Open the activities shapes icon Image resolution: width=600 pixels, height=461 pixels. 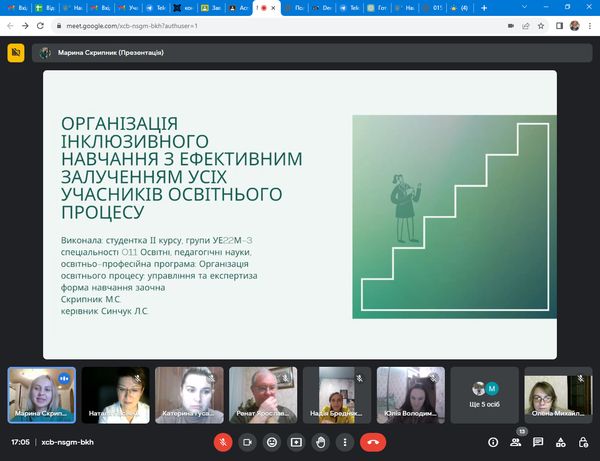tap(560, 441)
